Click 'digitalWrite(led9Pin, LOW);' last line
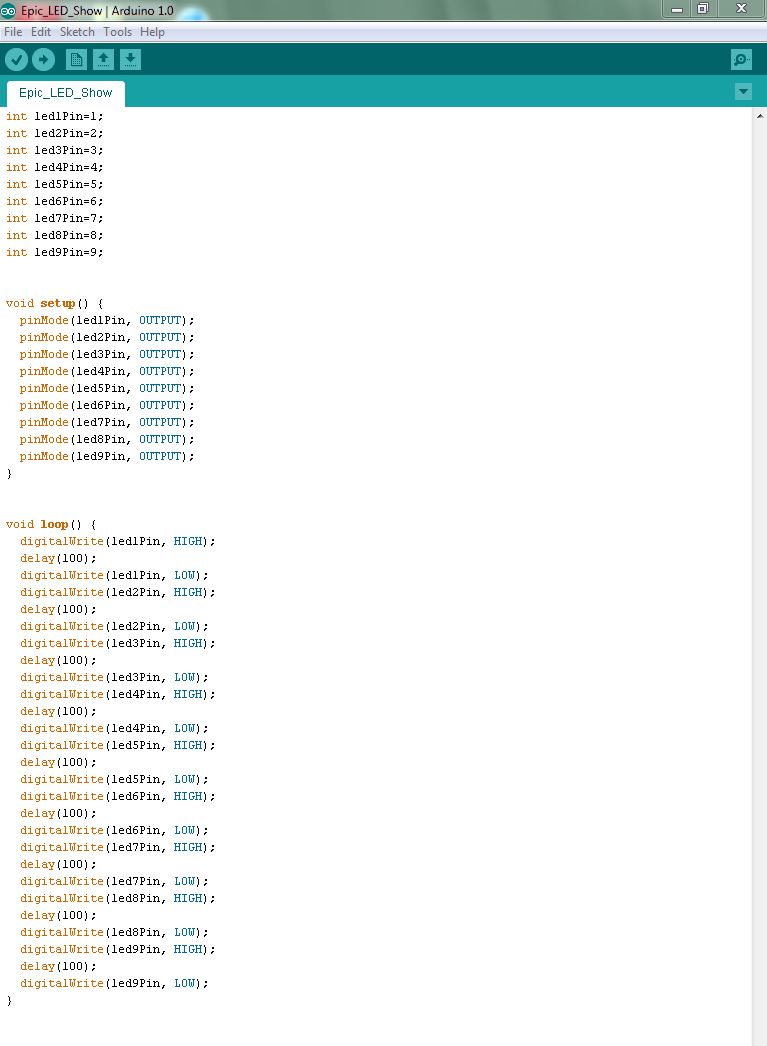 coord(114,984)
